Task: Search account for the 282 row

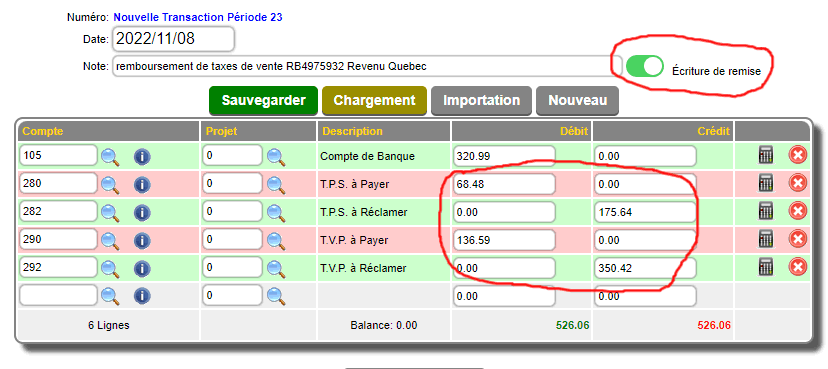Action: pos(110,213)
